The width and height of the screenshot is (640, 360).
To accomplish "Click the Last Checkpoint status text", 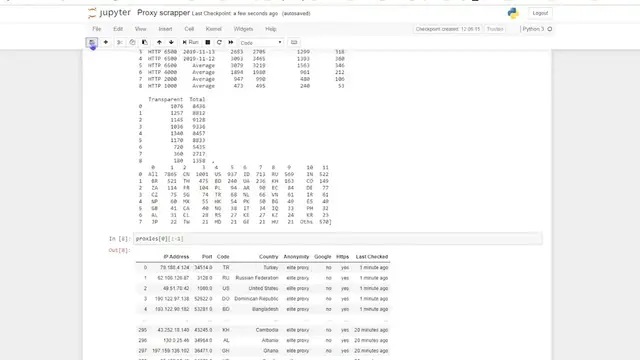I will pyautogui.click(x=235, y=13).
